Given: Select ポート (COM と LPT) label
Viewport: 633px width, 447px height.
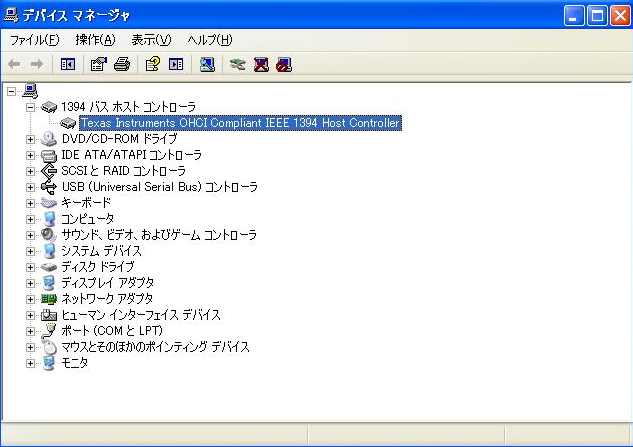Looking at the screenshot, I should pos(112,331).
